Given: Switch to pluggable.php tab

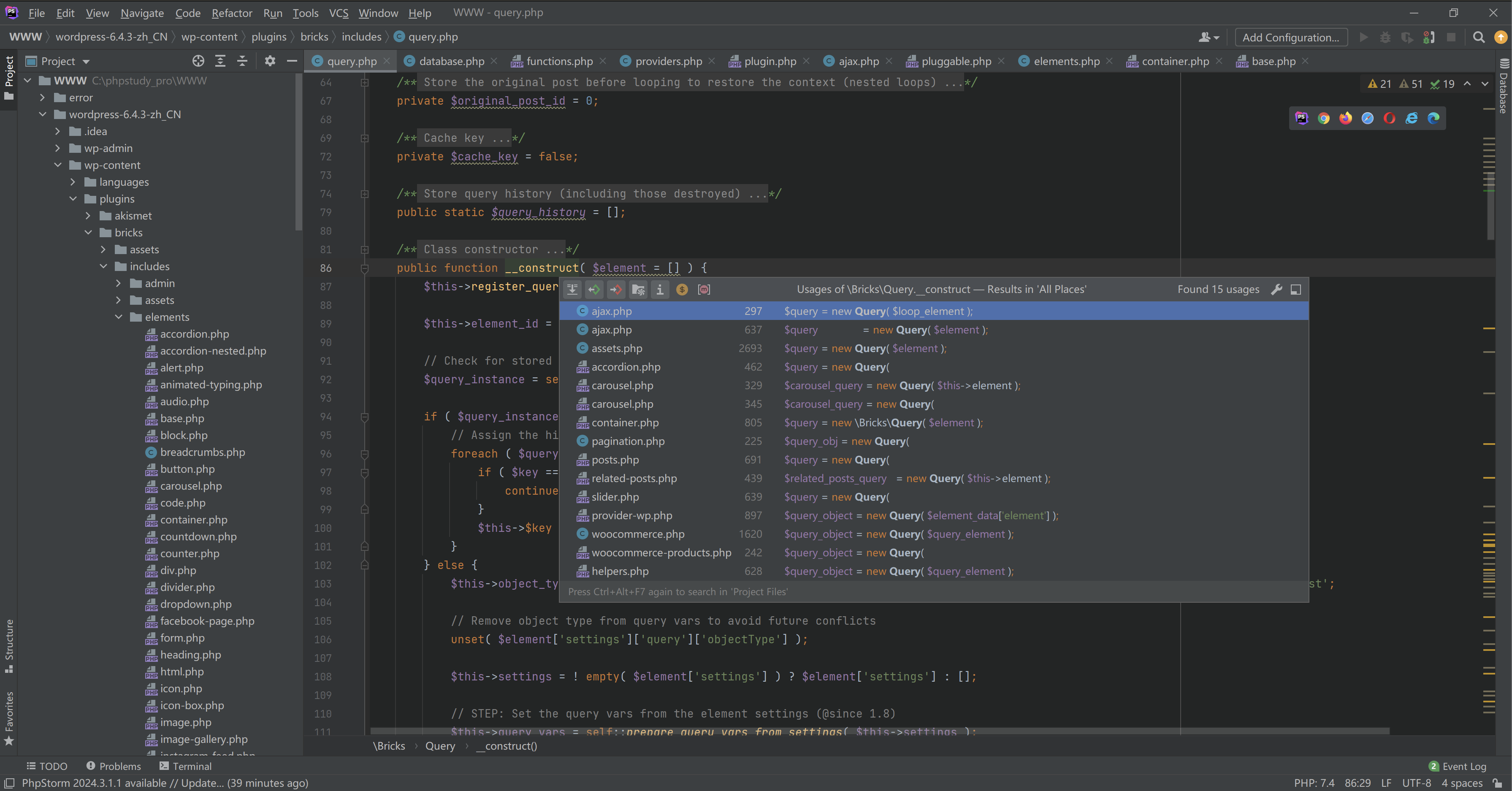Looking at the screenshot, I should point(956,61).
